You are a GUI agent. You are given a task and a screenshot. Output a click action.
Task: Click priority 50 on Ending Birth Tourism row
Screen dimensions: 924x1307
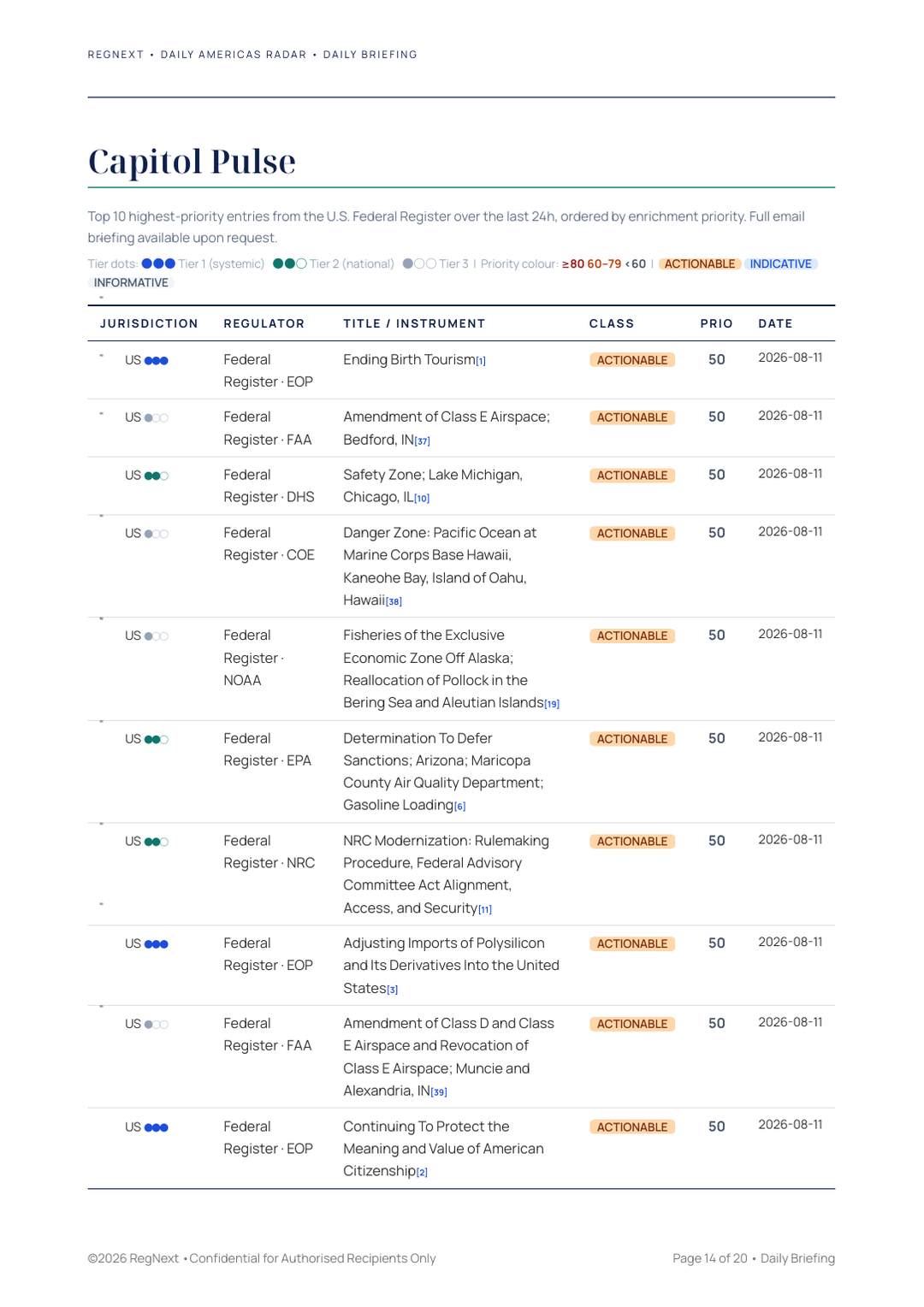[x=717, y=360]
